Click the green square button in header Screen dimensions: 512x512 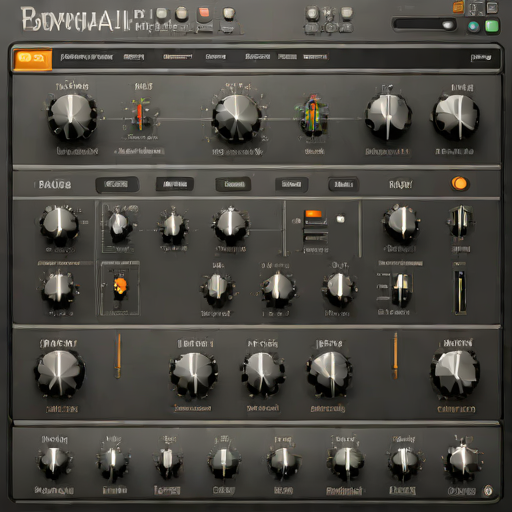point(492,26)
